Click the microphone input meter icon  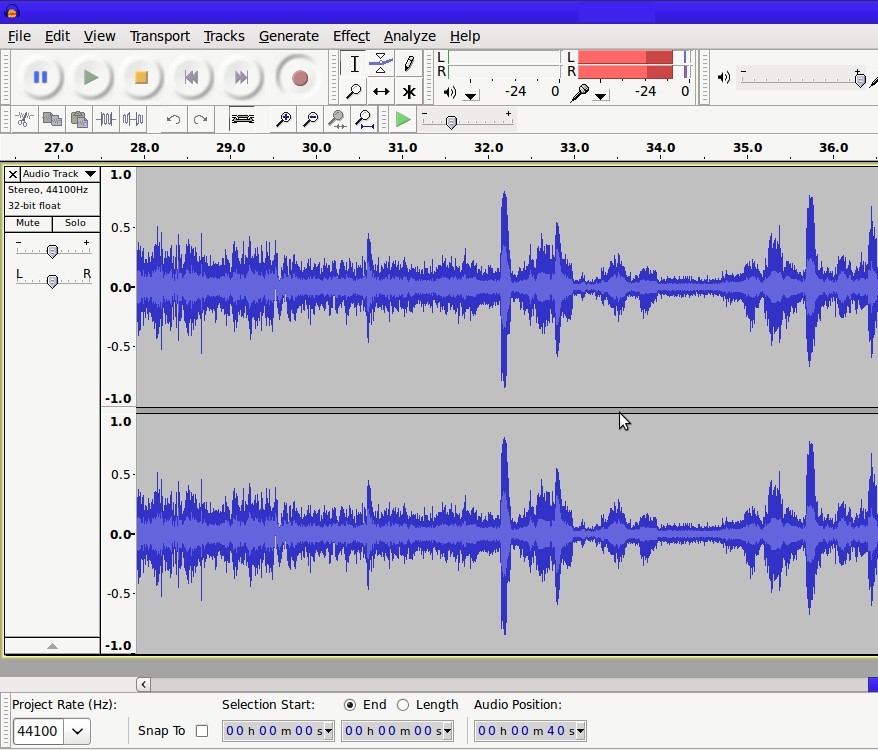point(579,92)
